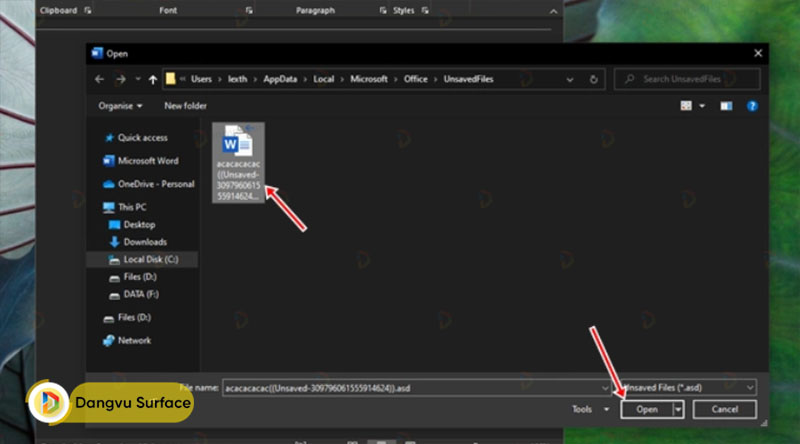Image resolution: width=800 pixels, height=444 pixels.
Task: Change the file view layout icon
Action: pyautogui.click(x=687, y=105)
